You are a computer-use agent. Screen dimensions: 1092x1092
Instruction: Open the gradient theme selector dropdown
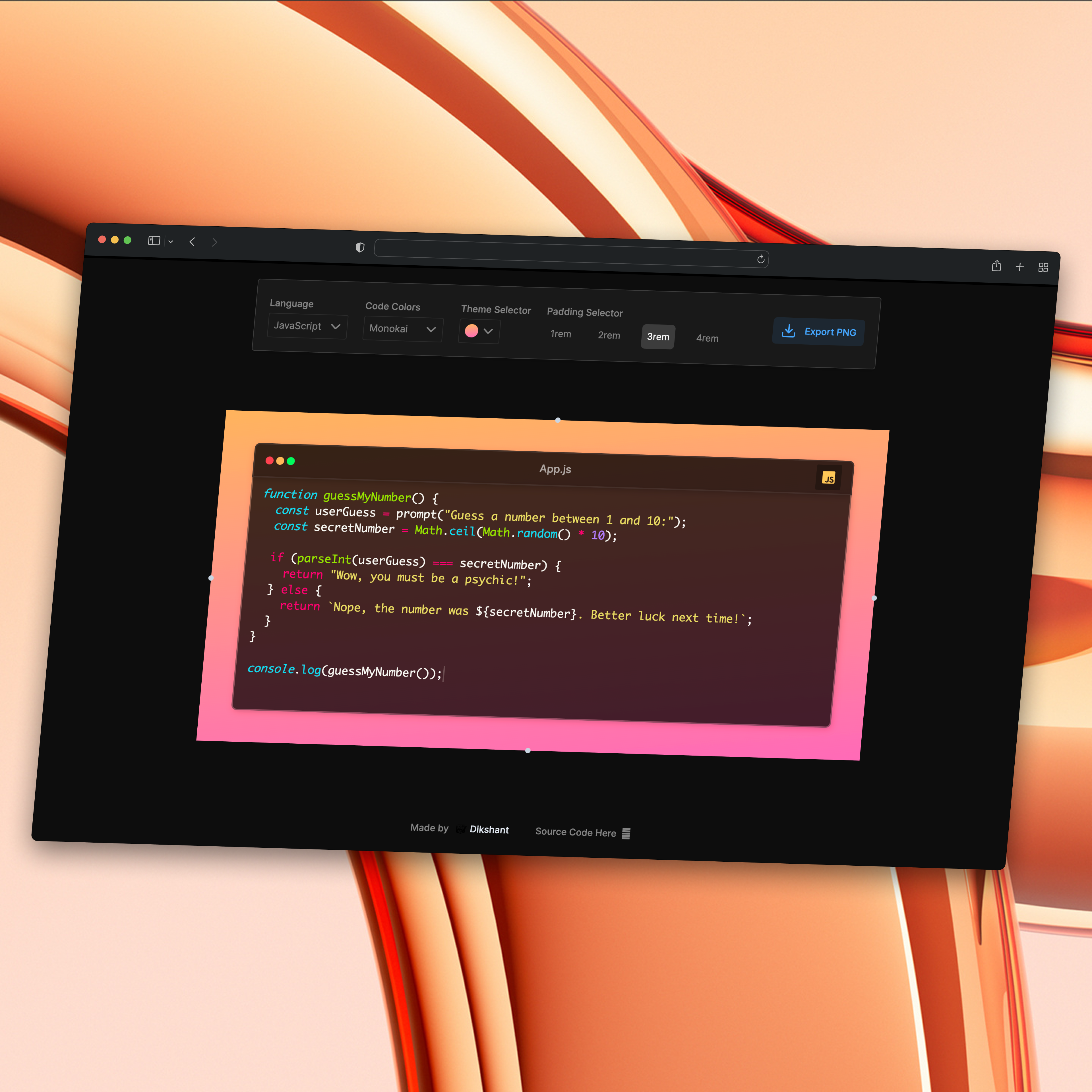tap(479, 331)
